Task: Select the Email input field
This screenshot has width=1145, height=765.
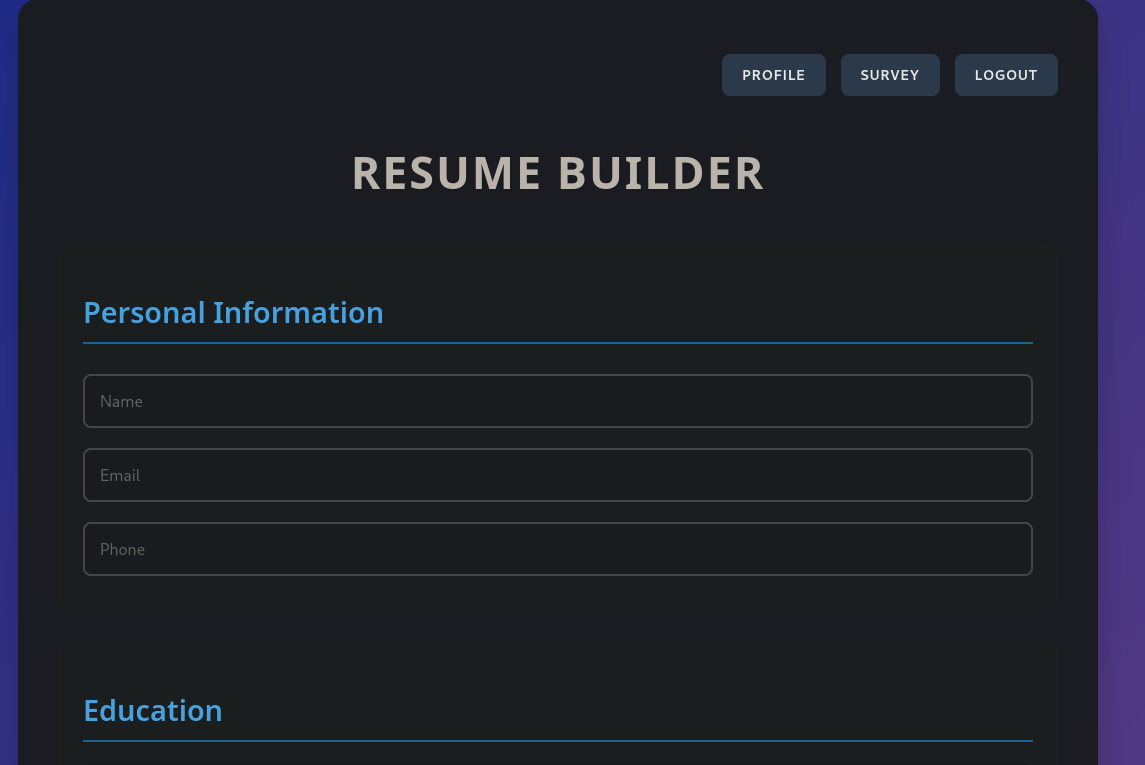Action: click(558, 475)
